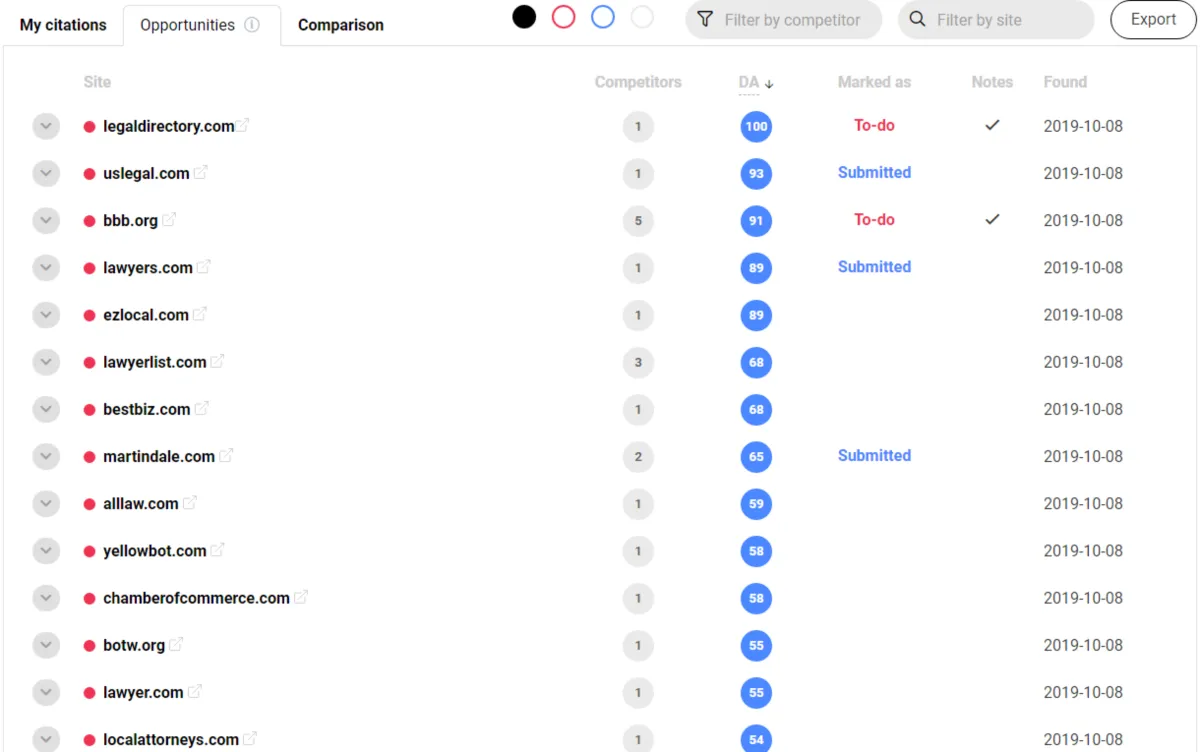The image size is (1200, 752).
Task: Click the Marked as column header
Action: tap(874, 82)
